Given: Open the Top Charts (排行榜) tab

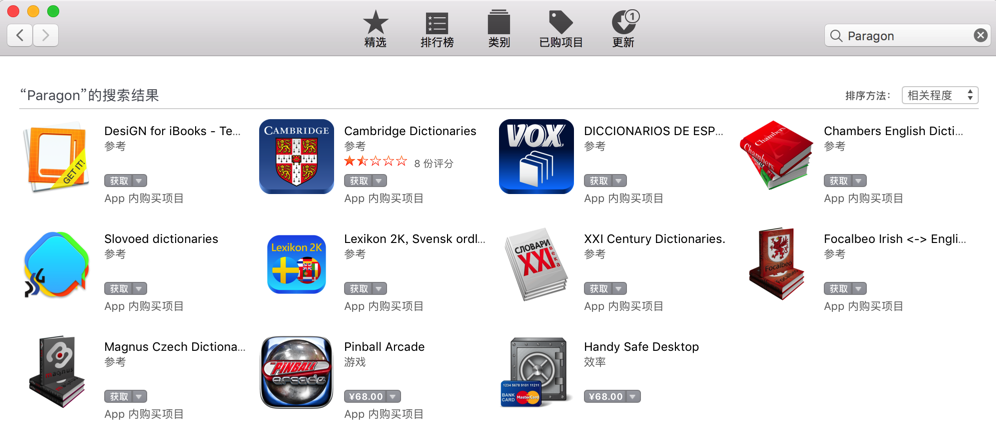Looking at the screenshot, I should pos(437,30).
